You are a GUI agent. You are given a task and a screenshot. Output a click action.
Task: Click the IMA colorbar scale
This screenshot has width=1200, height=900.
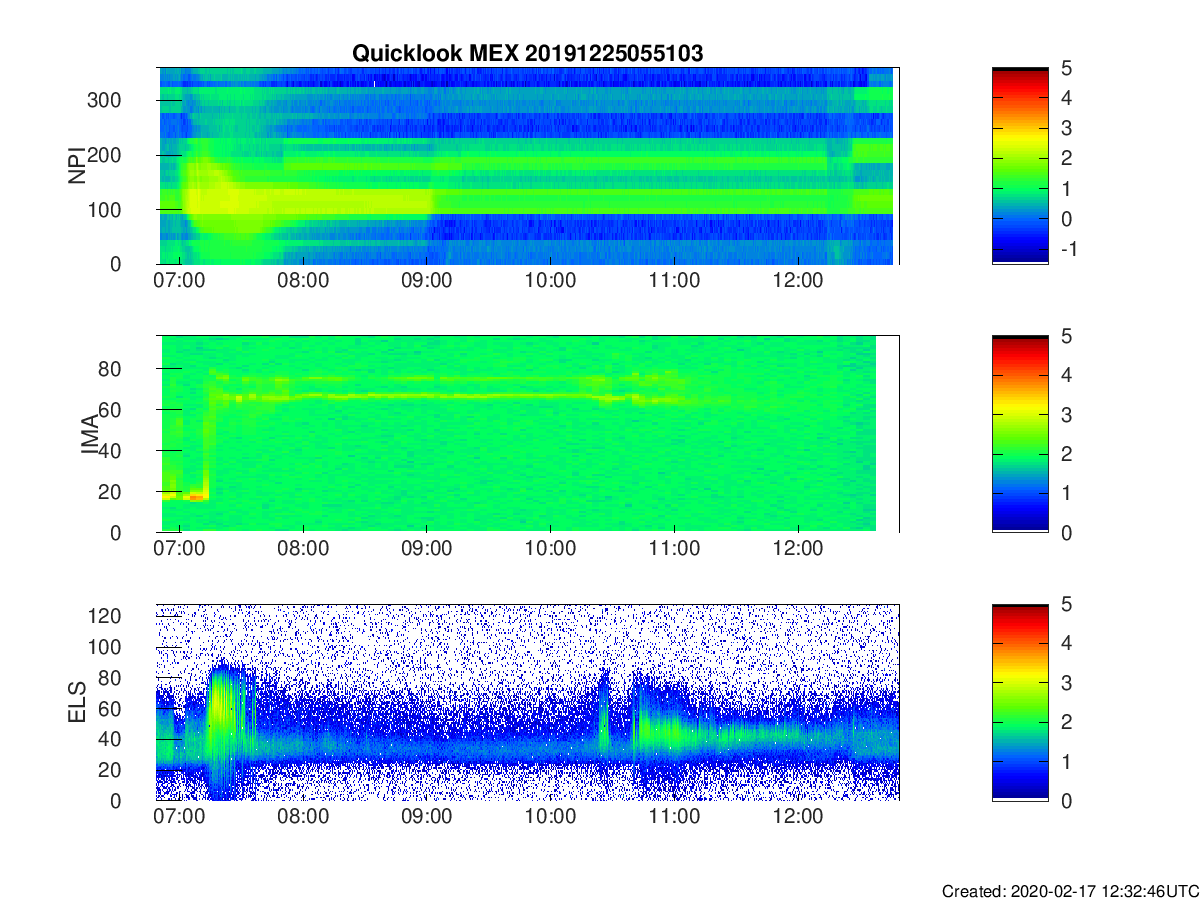[x=1020, y=434]
